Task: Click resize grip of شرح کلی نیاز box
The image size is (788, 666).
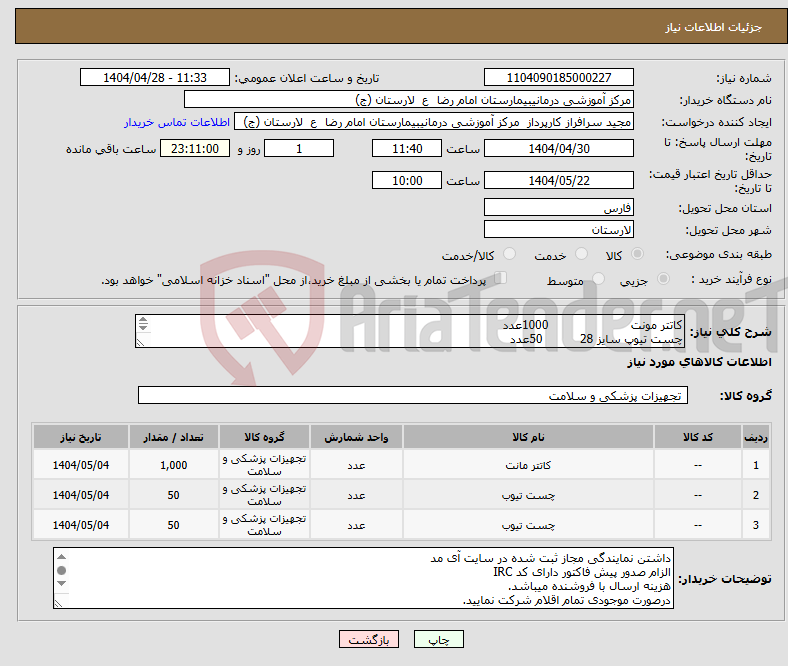Action: [141, 342]
